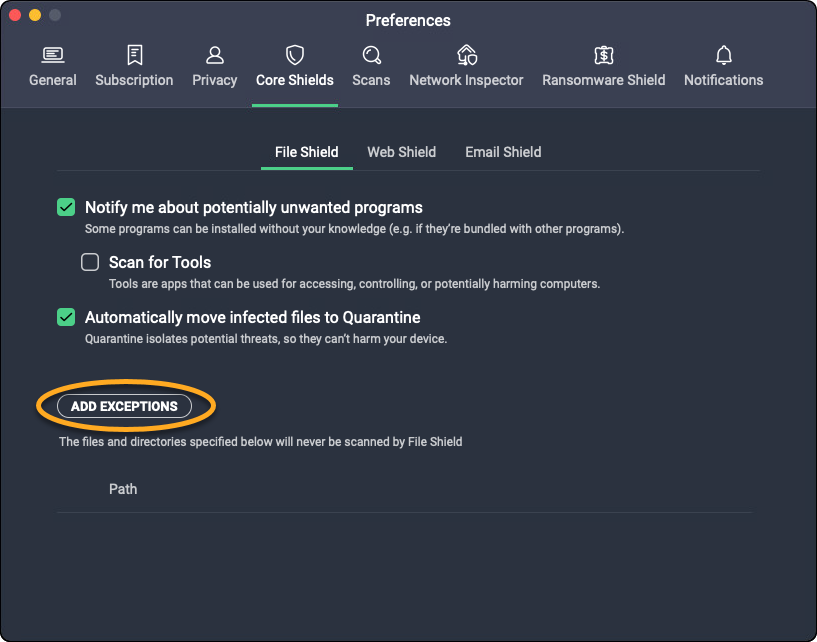Click the Notifications bell icon
Screen dimensions: 817x642
pyautogui.click(x=723, y=55)
